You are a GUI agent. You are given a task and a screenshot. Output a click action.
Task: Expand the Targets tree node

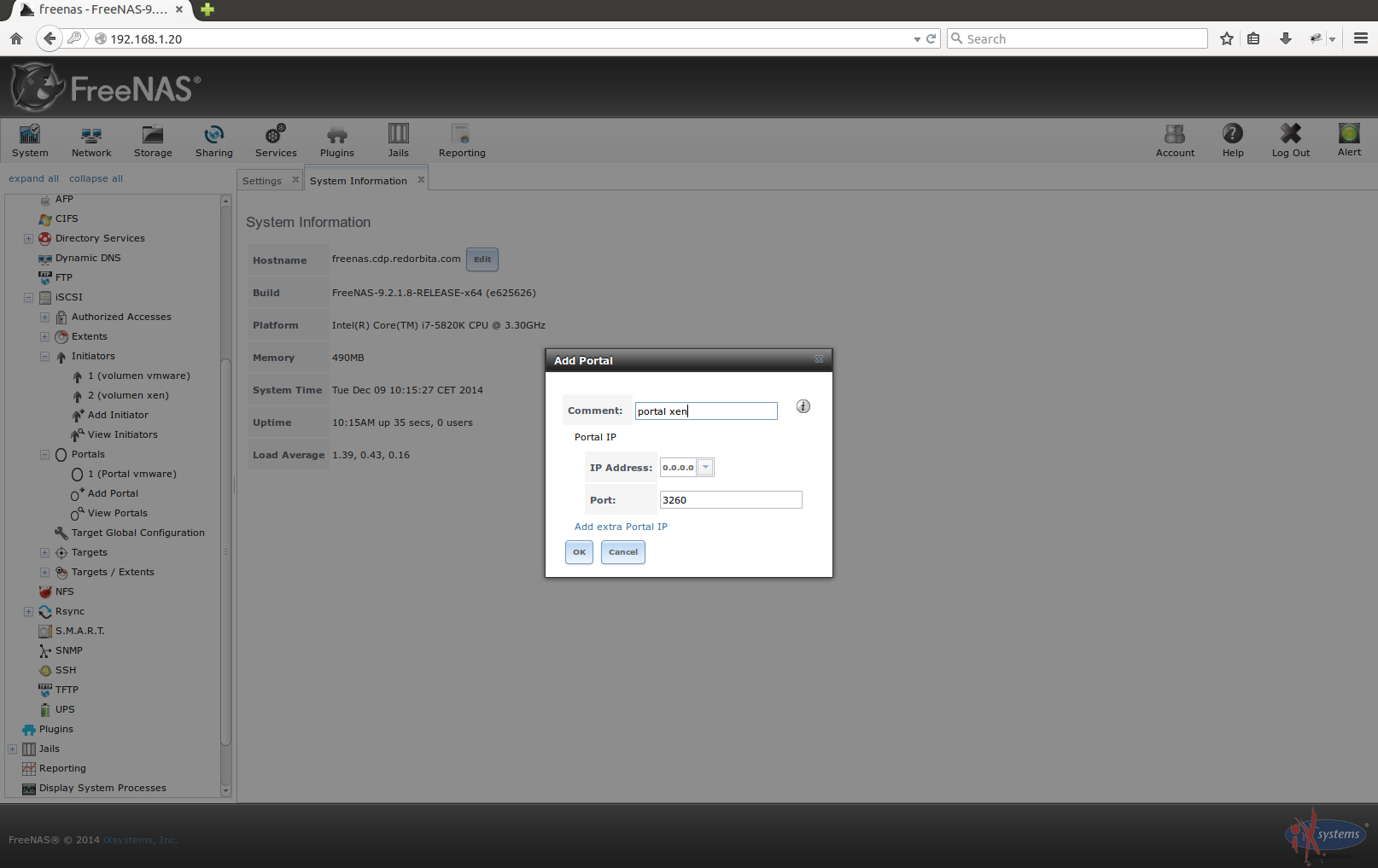coord(45,553)
